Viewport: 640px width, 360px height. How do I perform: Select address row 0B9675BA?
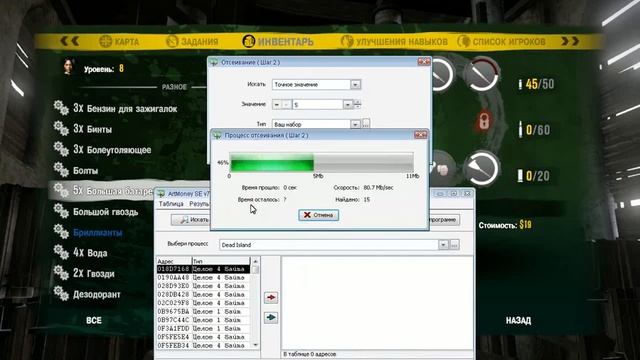pyautogui.click(x=203, y=311)
